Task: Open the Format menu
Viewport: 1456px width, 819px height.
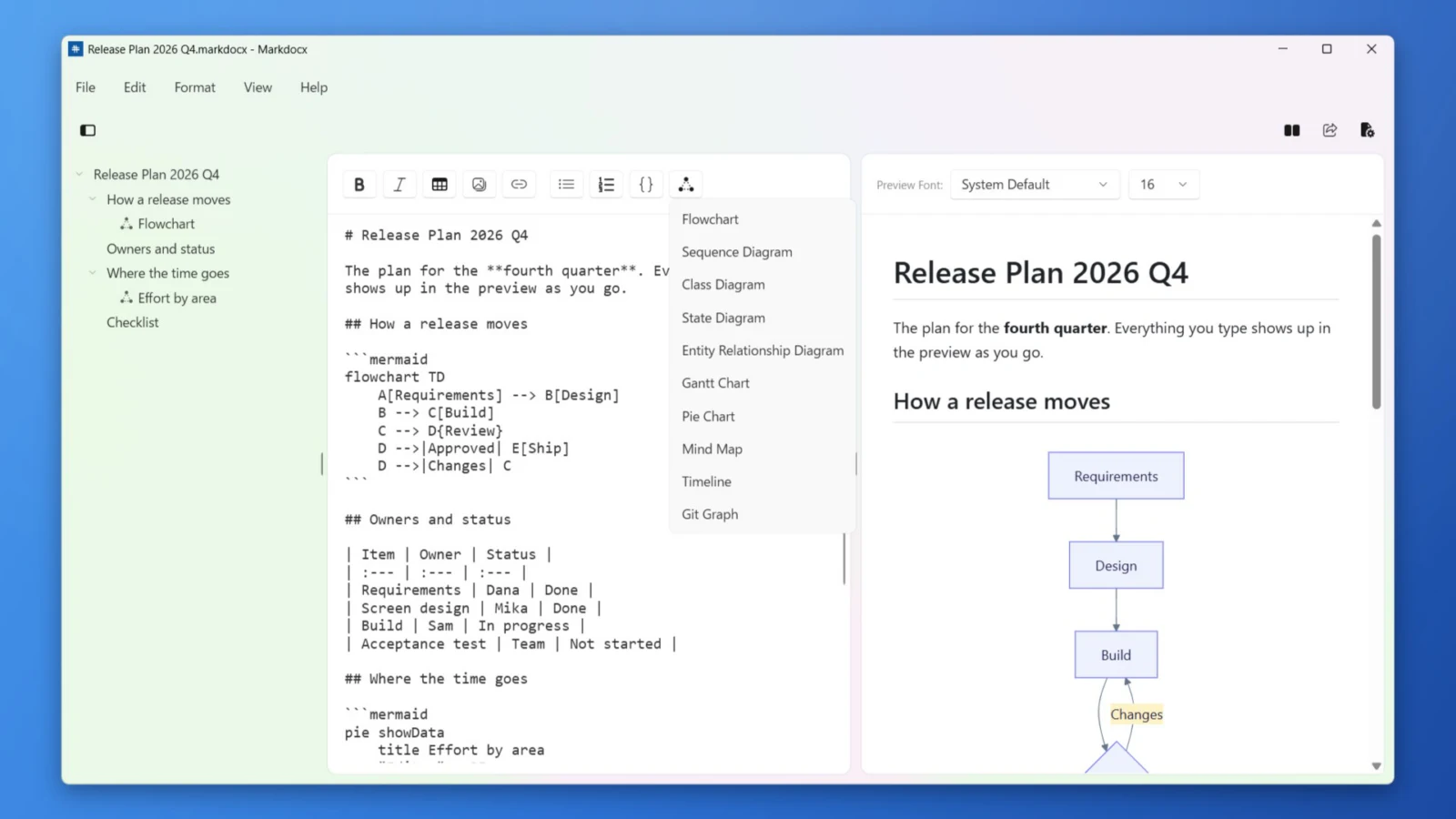Action: click(195, 87)
